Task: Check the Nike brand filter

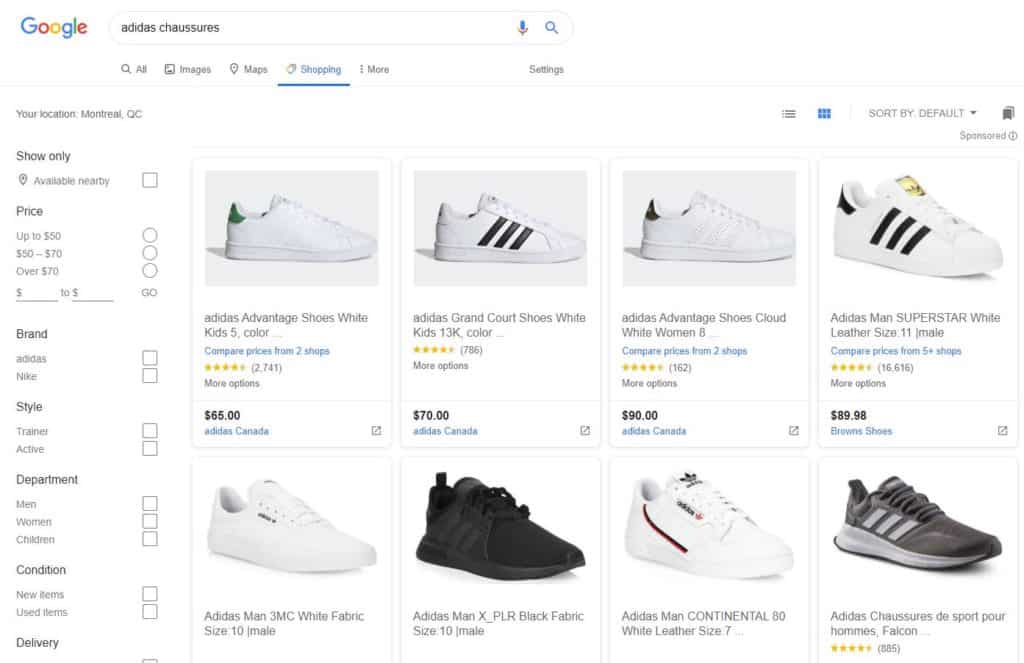Action: [150, 376]
